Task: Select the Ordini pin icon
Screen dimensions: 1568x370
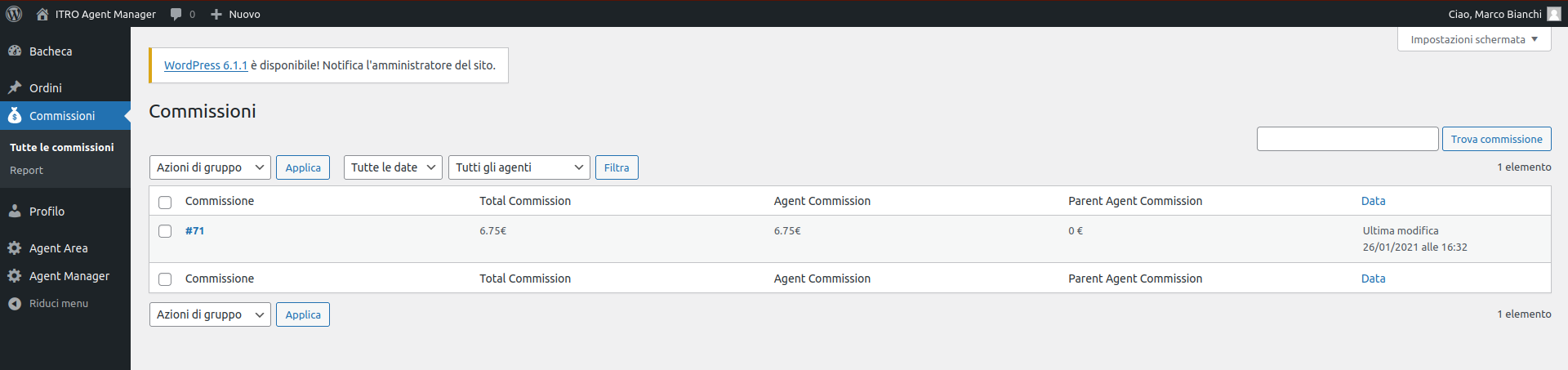Action: pyautogui.click(x=15, y=87)
